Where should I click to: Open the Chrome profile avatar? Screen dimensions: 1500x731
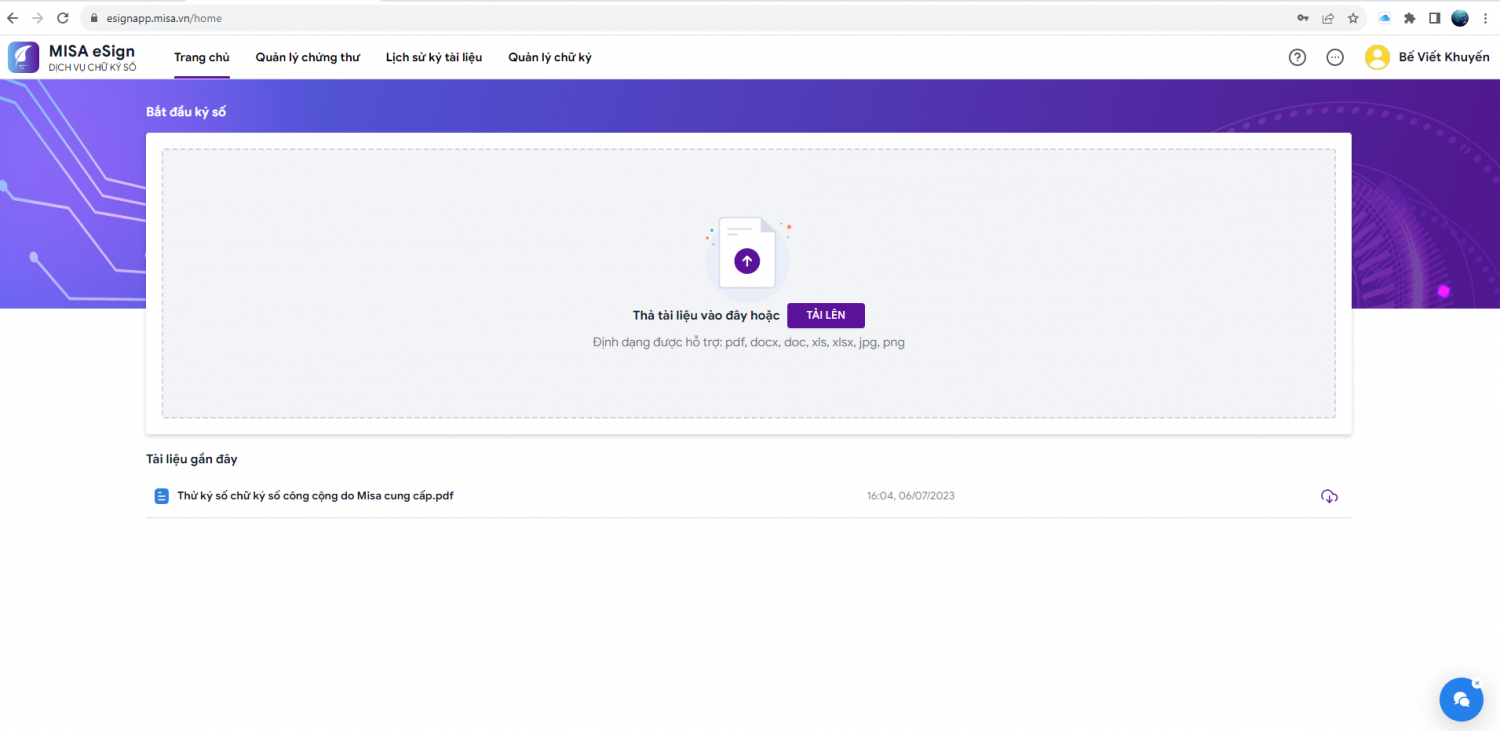tap(1460, 18)
